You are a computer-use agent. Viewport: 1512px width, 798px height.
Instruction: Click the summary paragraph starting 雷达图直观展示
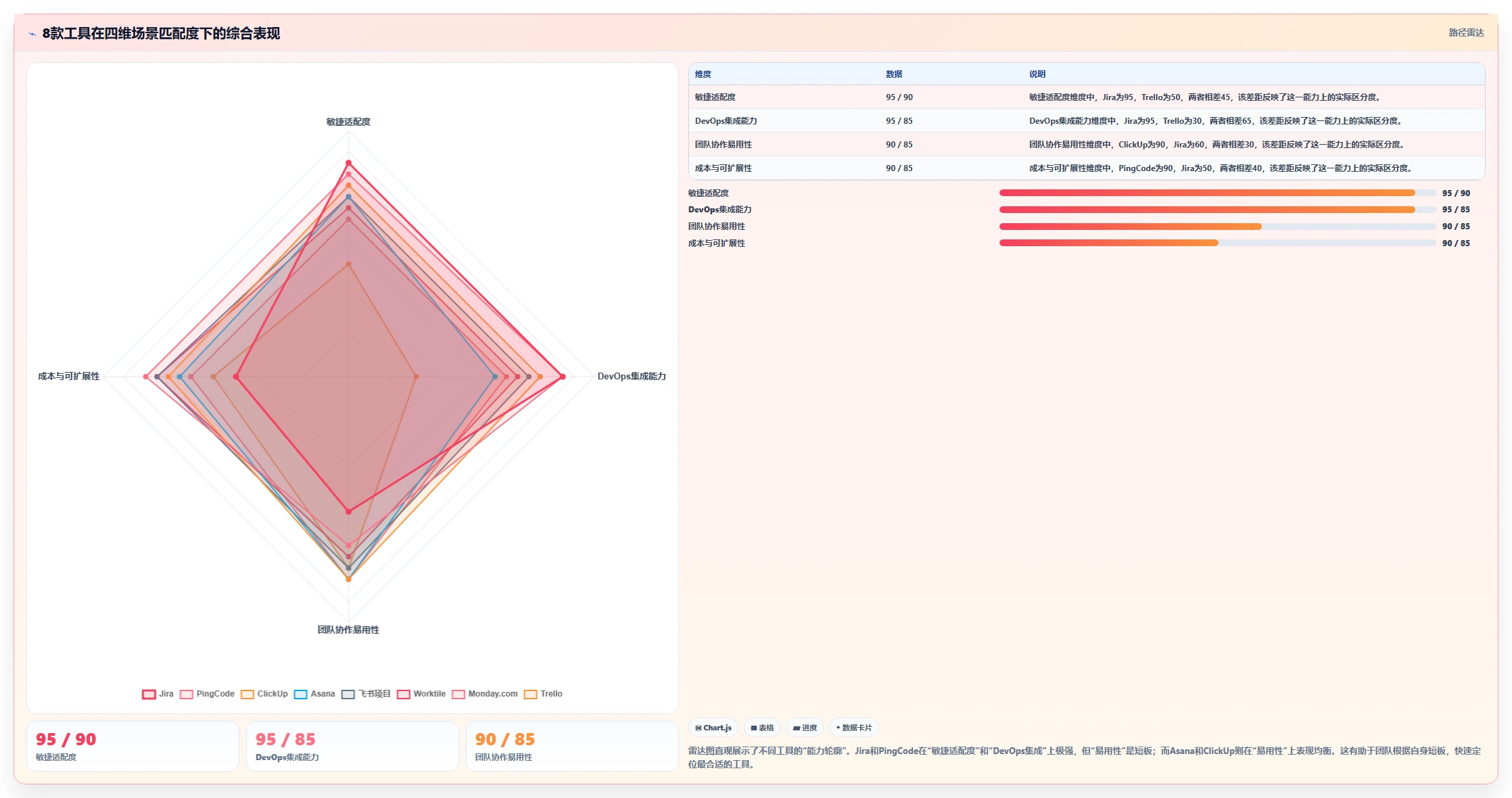click(x=1085, y=757)
